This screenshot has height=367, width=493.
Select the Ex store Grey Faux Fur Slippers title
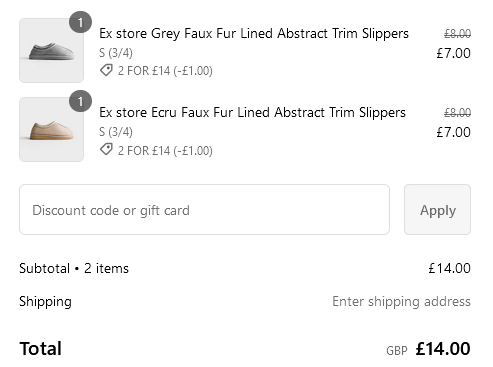[x=254, y=34]
